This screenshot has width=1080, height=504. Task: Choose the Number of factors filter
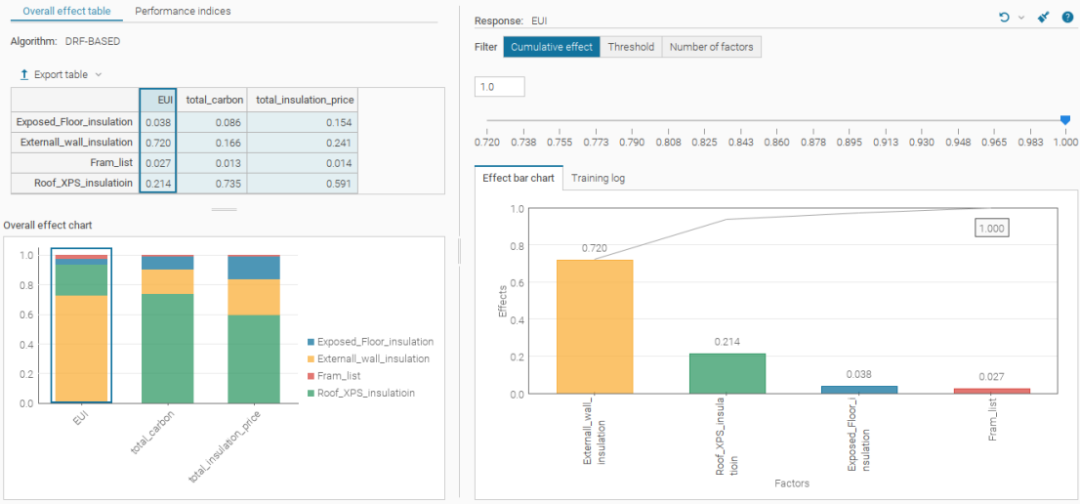tap(712, 47)
